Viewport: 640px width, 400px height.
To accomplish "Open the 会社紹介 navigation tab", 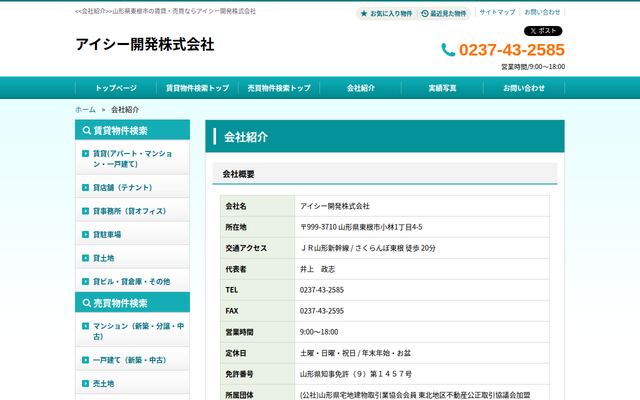I will 361,88.
